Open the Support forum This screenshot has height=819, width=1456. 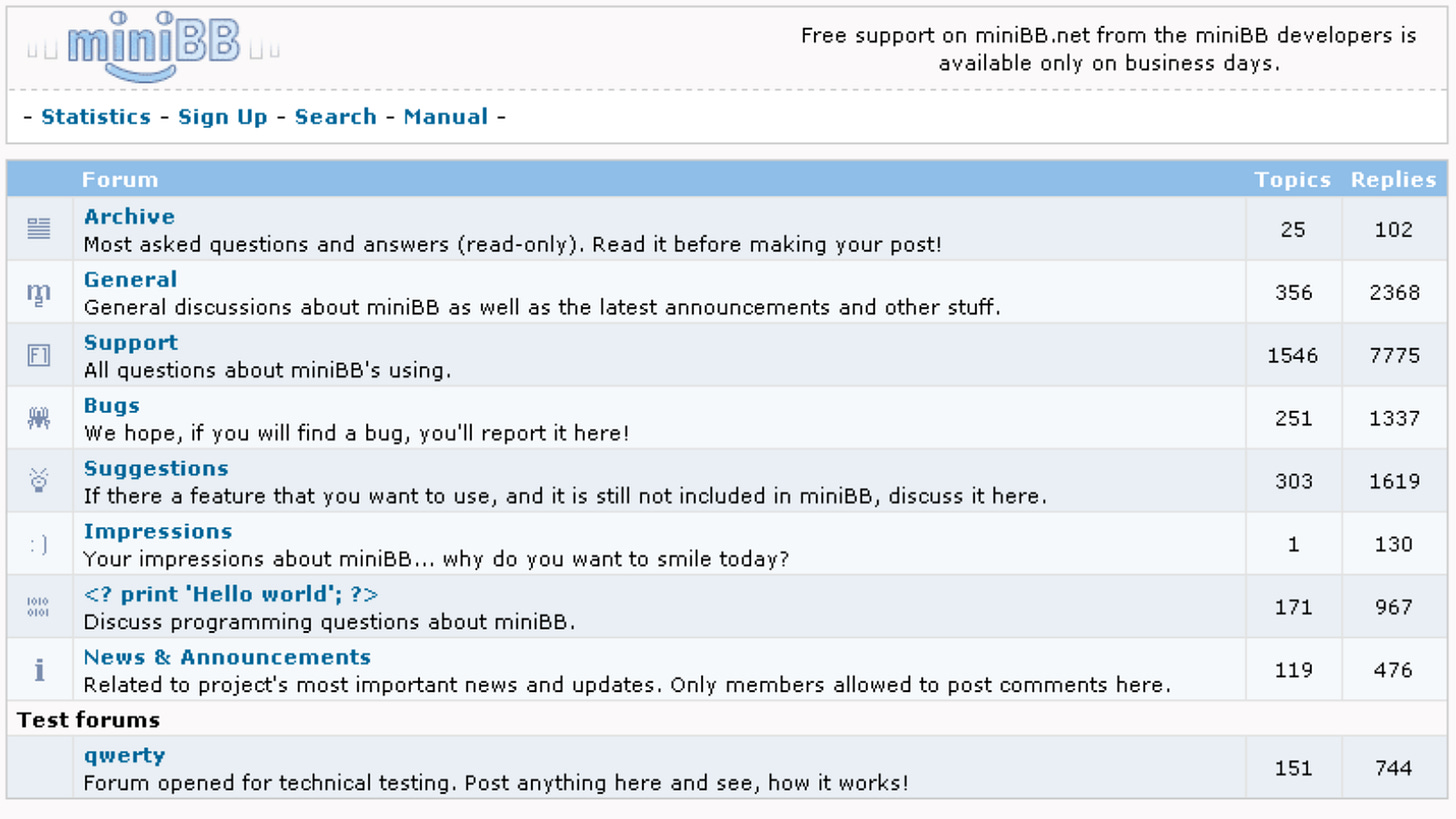tap(131, 342)
